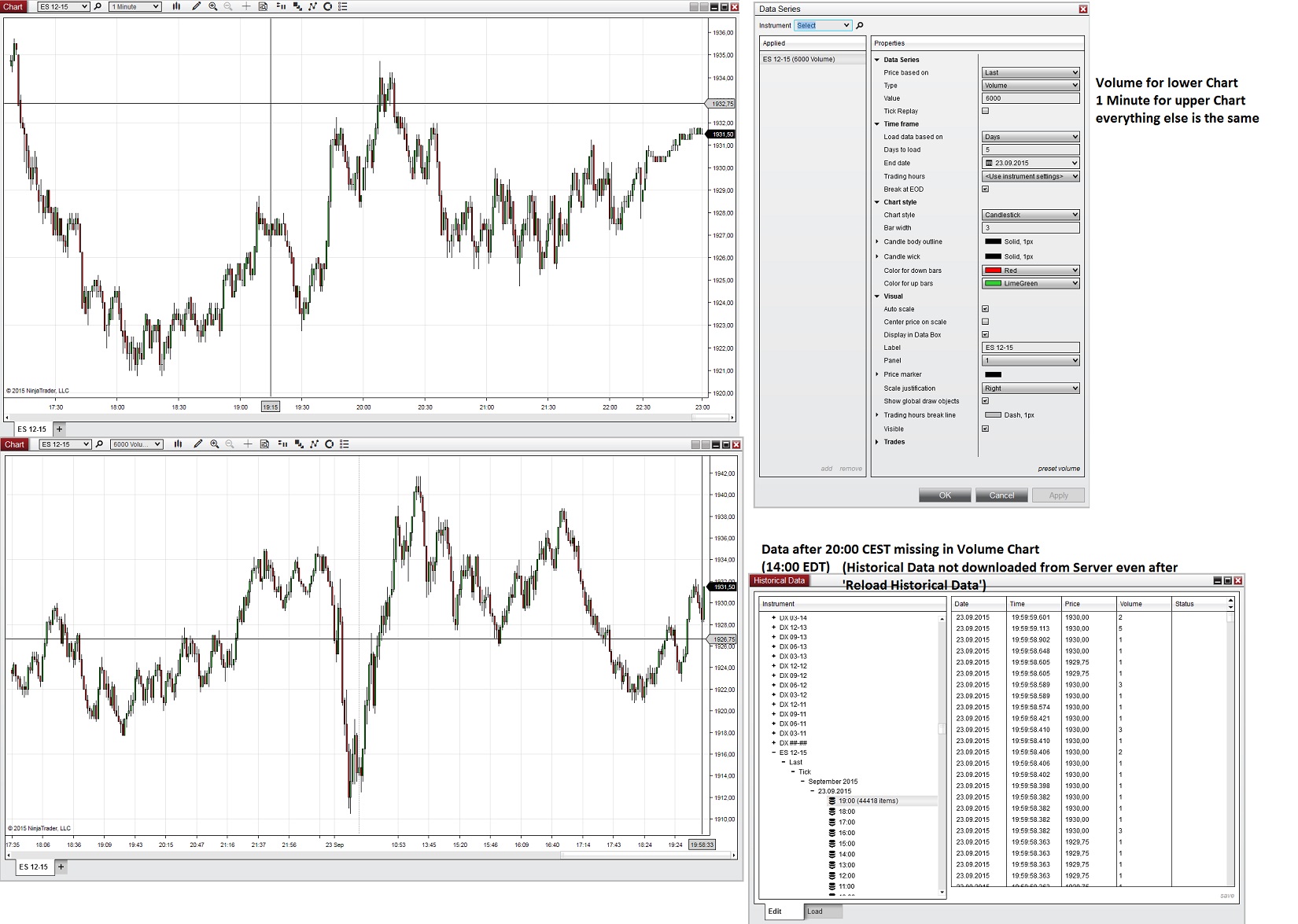Select the ES 12-15 tab under the 1 Minute chart
The image size is (1298, 924).
point(32,429)
